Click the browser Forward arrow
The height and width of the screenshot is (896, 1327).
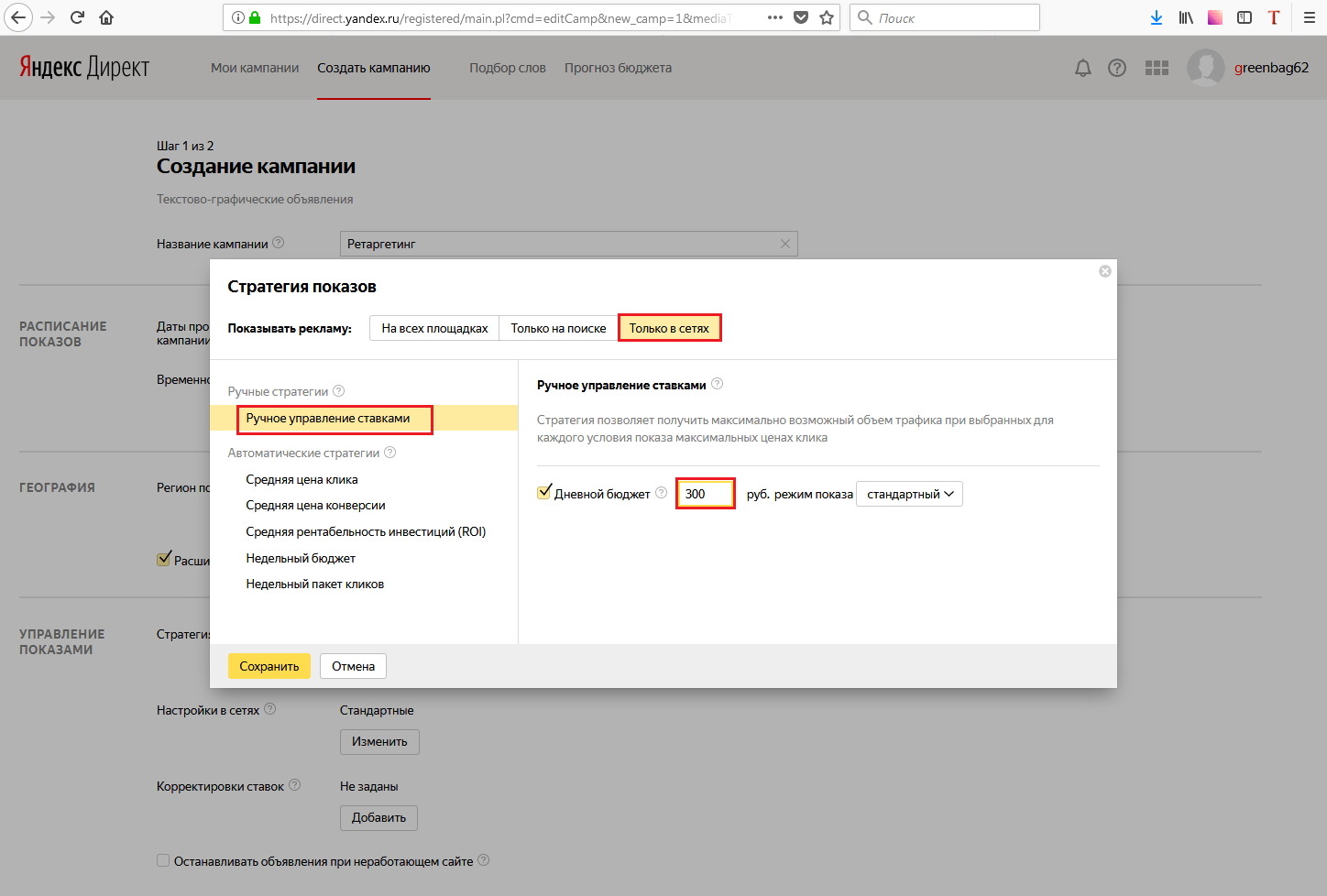tap(48, 17)
